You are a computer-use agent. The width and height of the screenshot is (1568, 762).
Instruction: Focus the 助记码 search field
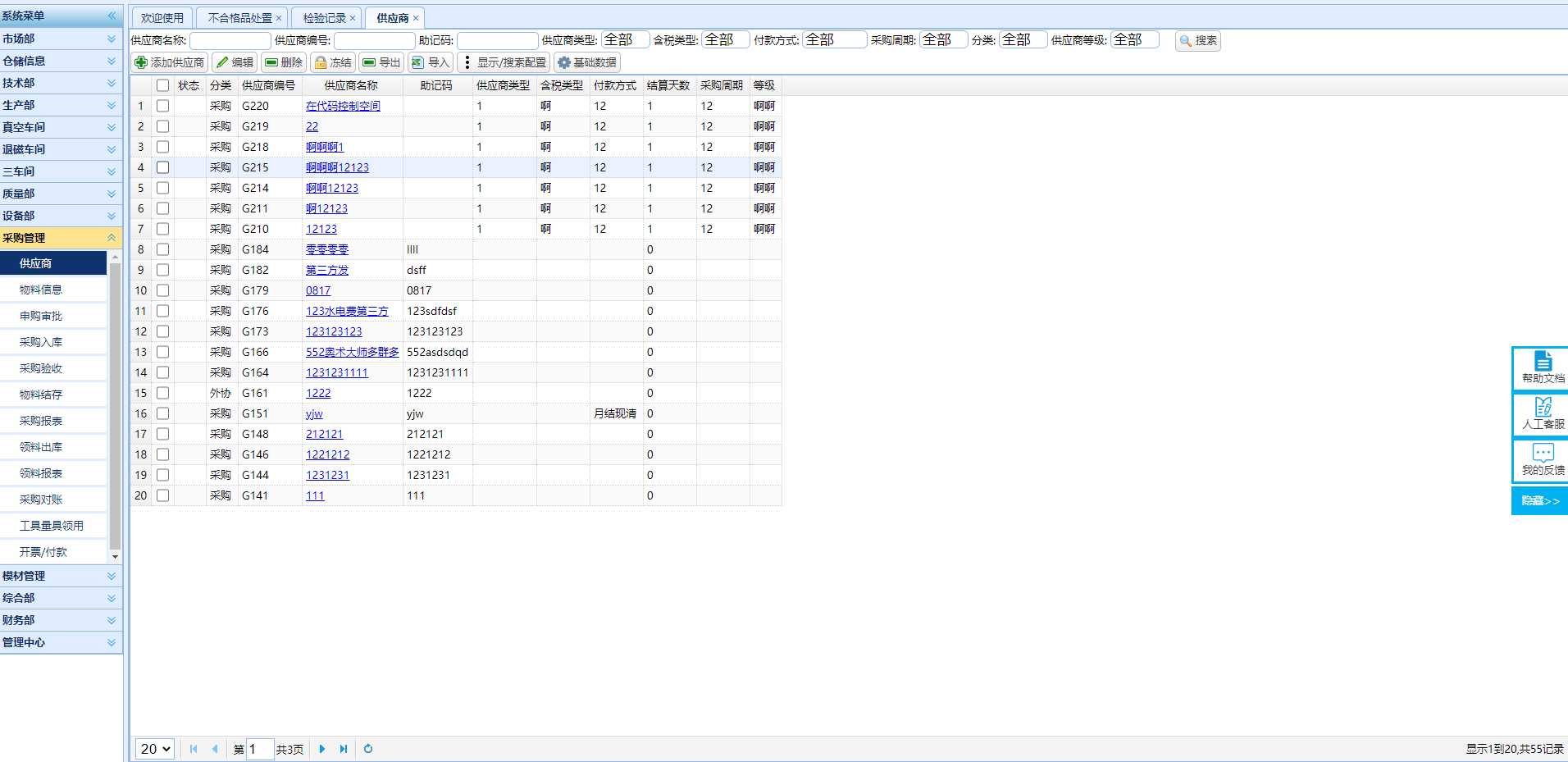(497, 40)
